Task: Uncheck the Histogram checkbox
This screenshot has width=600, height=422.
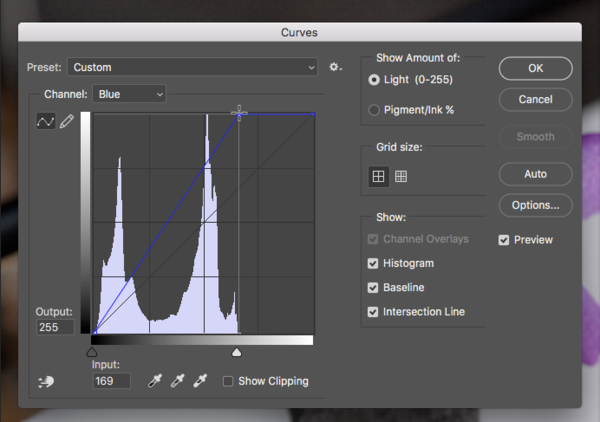Action: coord(374,263)
